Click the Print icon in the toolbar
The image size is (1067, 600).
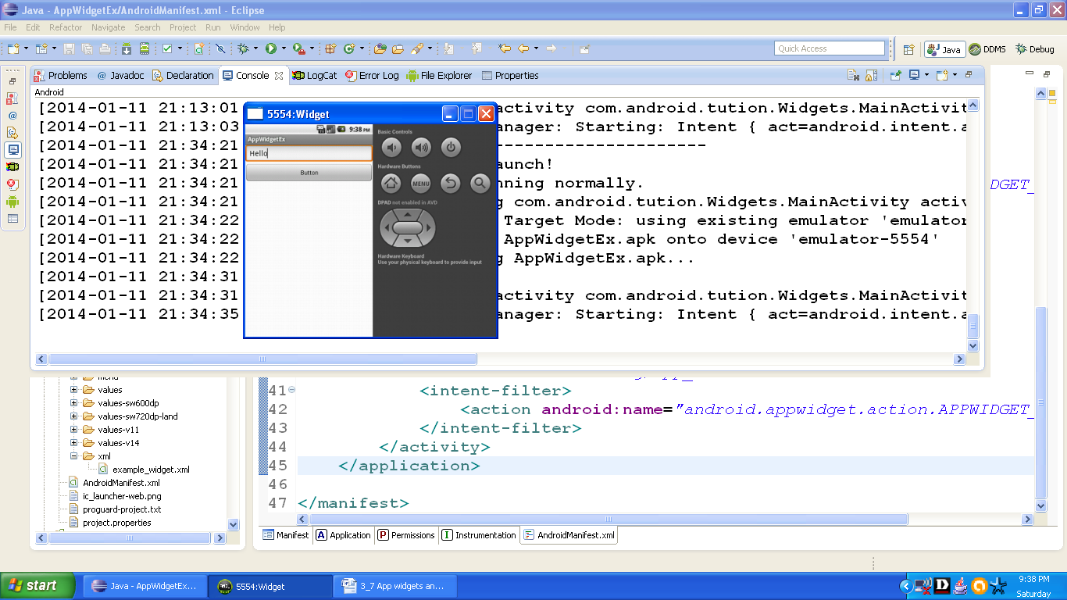tap(105, 49)
